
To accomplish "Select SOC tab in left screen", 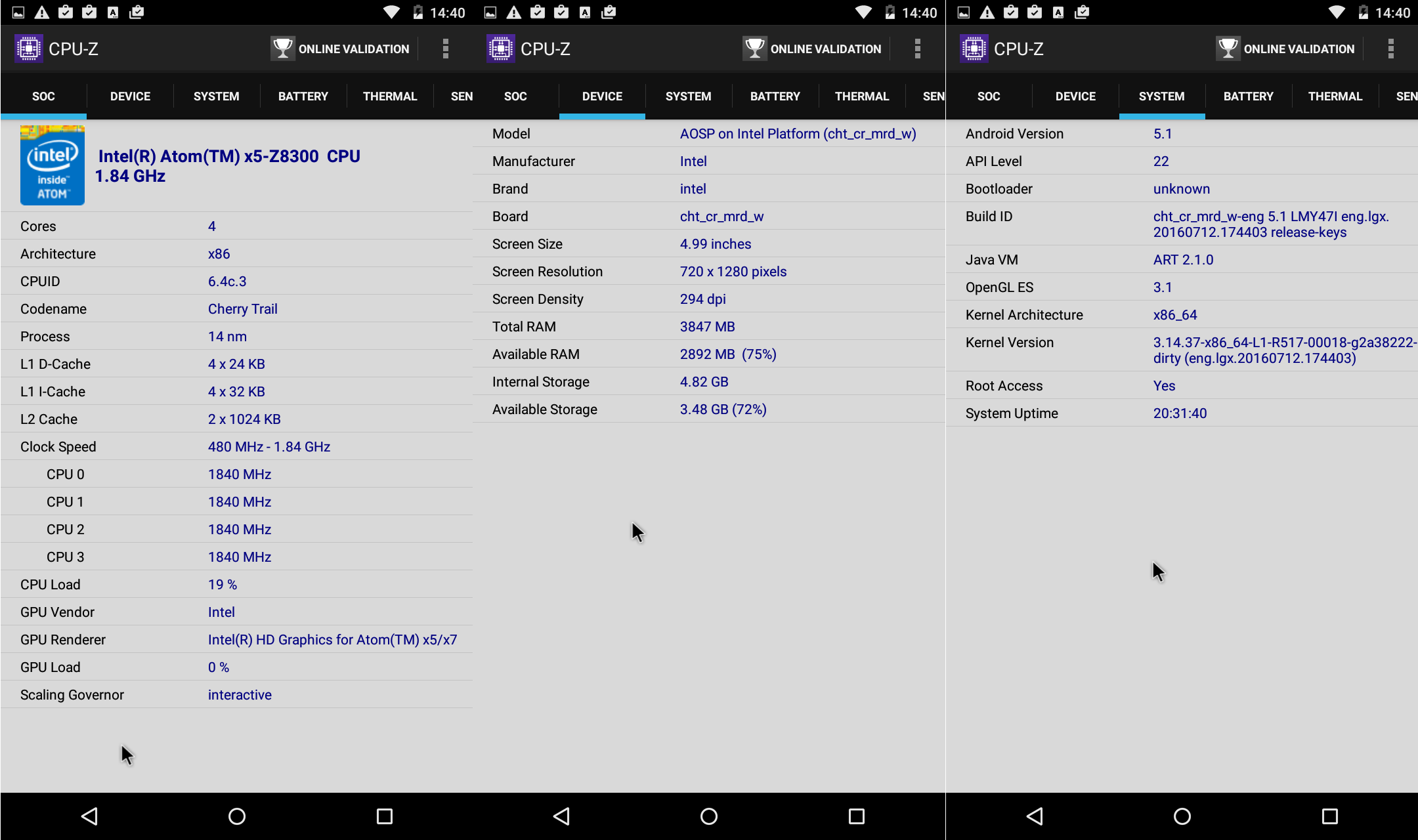I will pos(43,96).
